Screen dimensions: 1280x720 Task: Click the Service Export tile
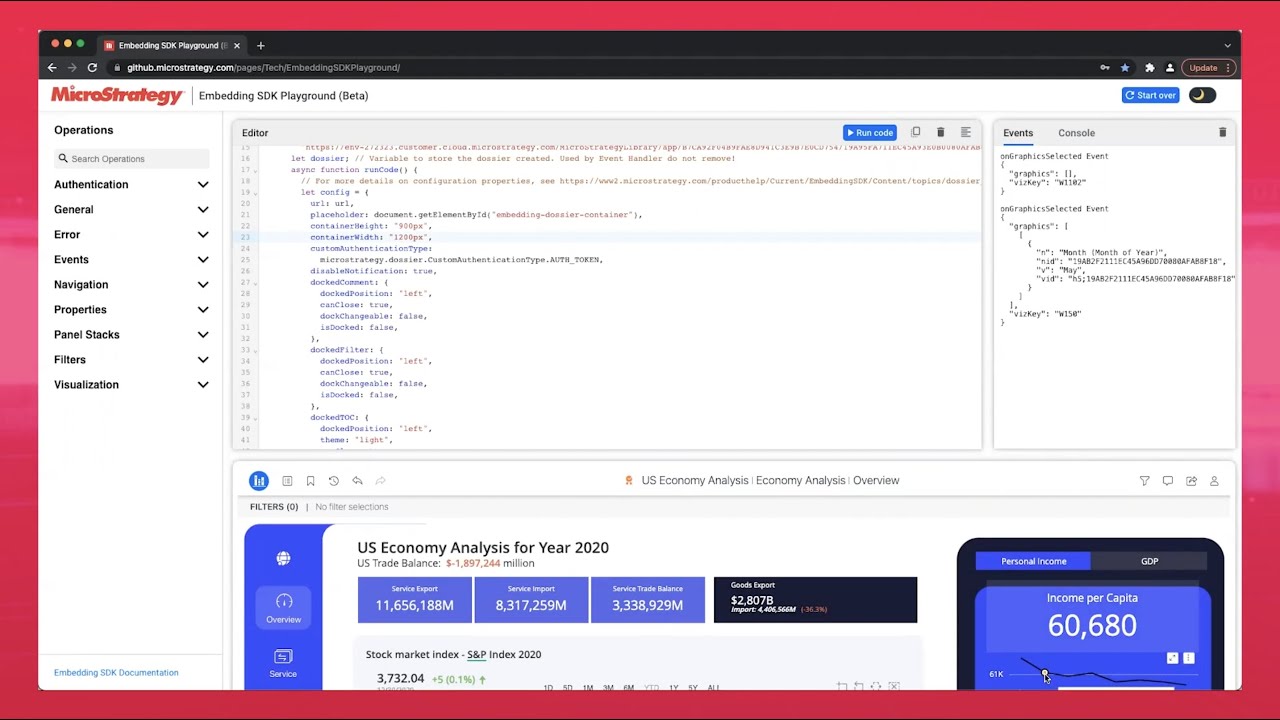pos(414,600)
